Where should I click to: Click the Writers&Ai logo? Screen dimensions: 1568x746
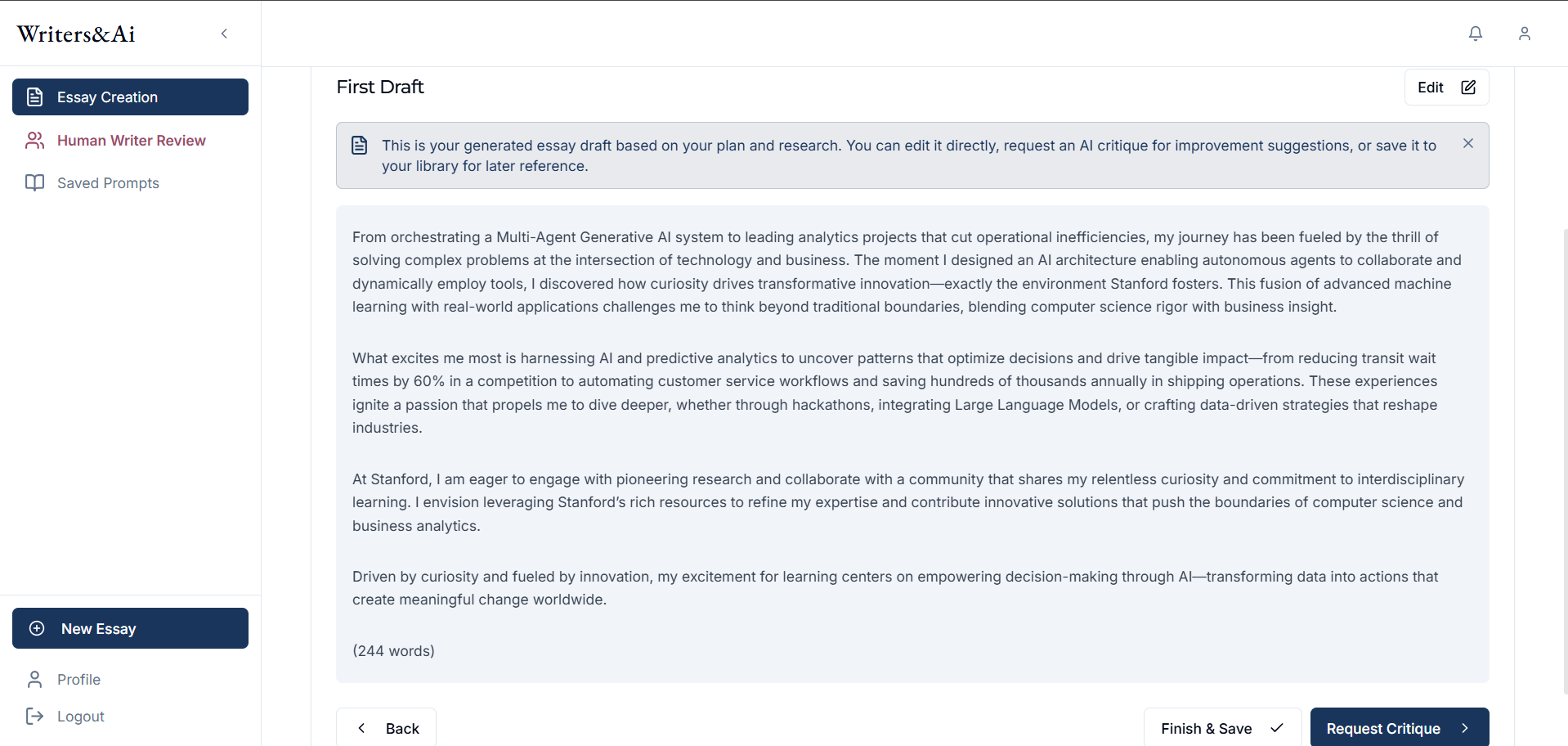pos(76,34)
